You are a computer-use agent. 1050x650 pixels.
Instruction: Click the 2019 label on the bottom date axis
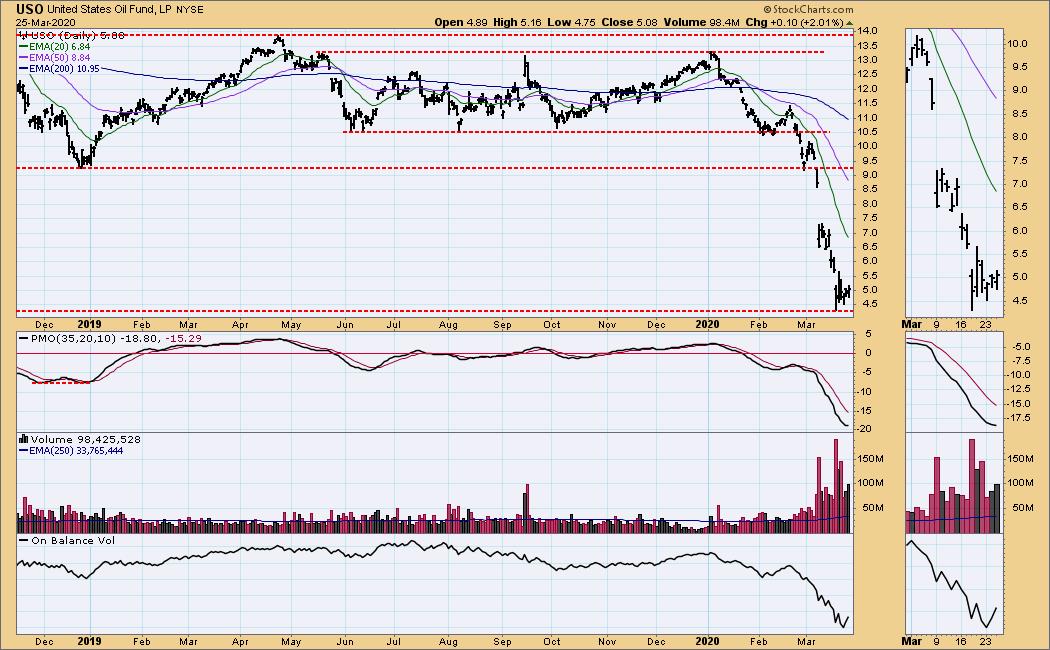tap(90, 641)
